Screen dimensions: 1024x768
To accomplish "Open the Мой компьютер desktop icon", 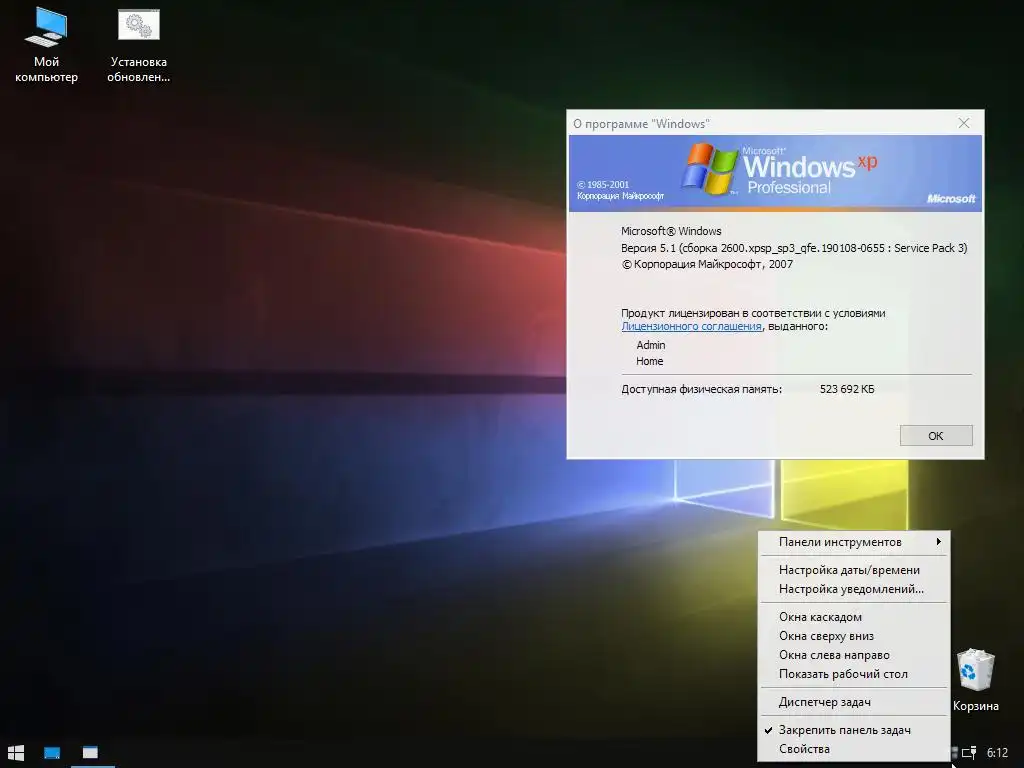I will coord(46,46).
